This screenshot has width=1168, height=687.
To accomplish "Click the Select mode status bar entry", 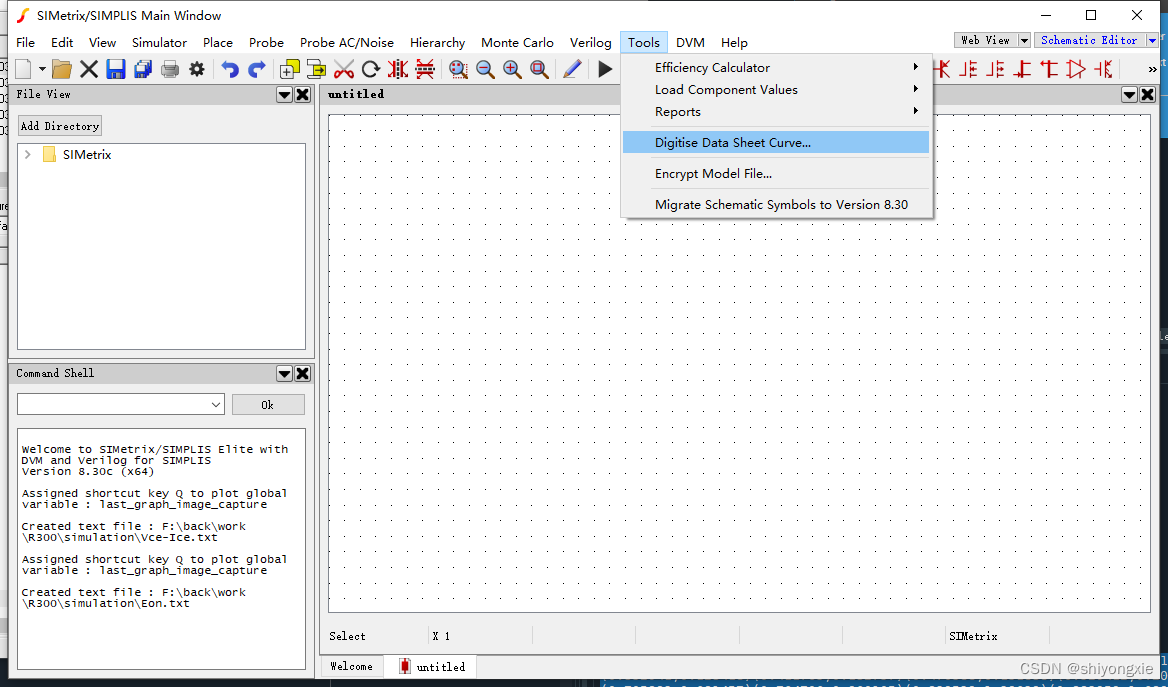I will pyautogui.click(x=348, y=636).
